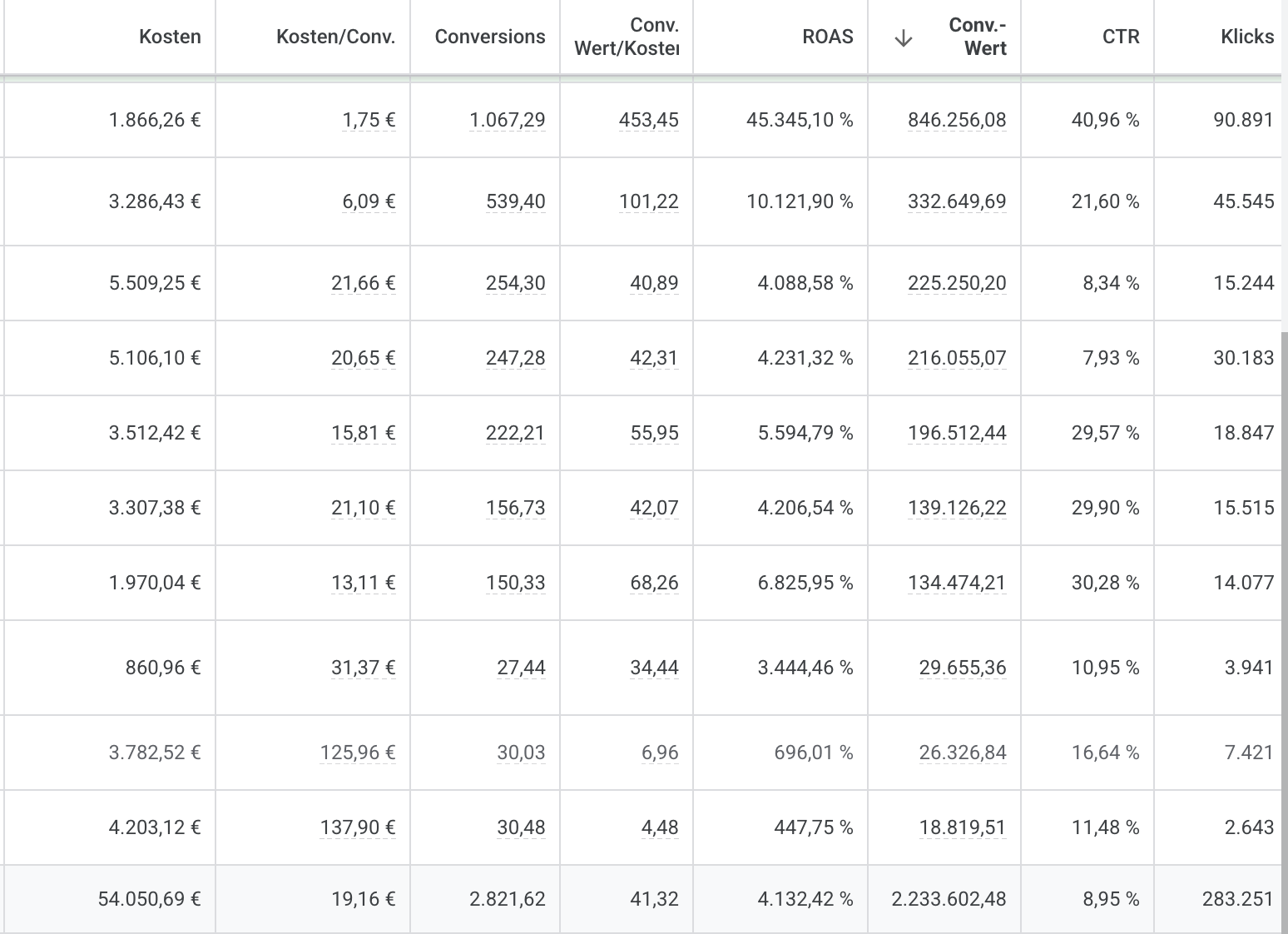
Task: Sort by Kosten/Conv. column header
Action: [336, 37]
